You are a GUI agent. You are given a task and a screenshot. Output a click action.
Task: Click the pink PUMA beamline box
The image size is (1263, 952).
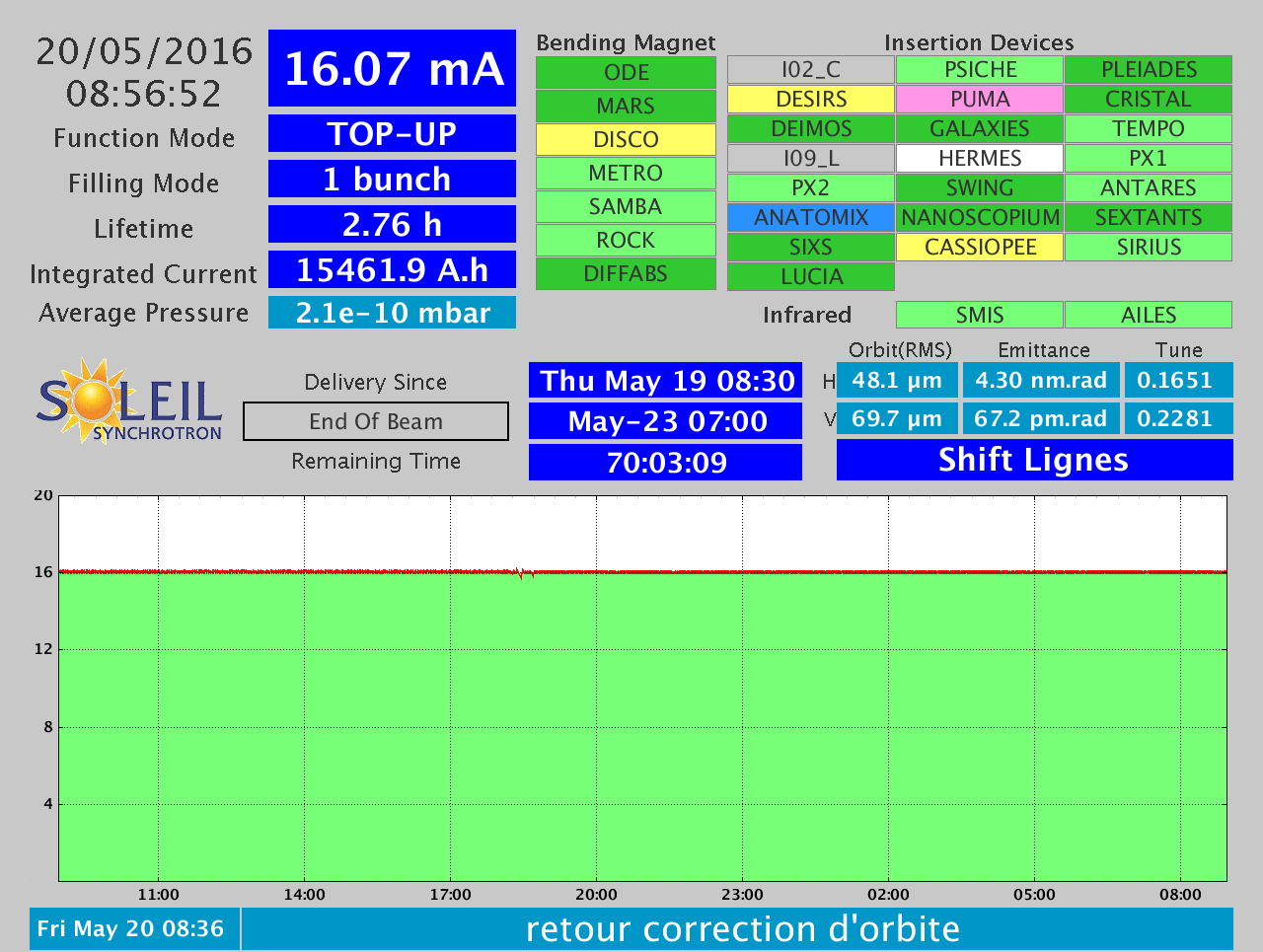(980, 100)
